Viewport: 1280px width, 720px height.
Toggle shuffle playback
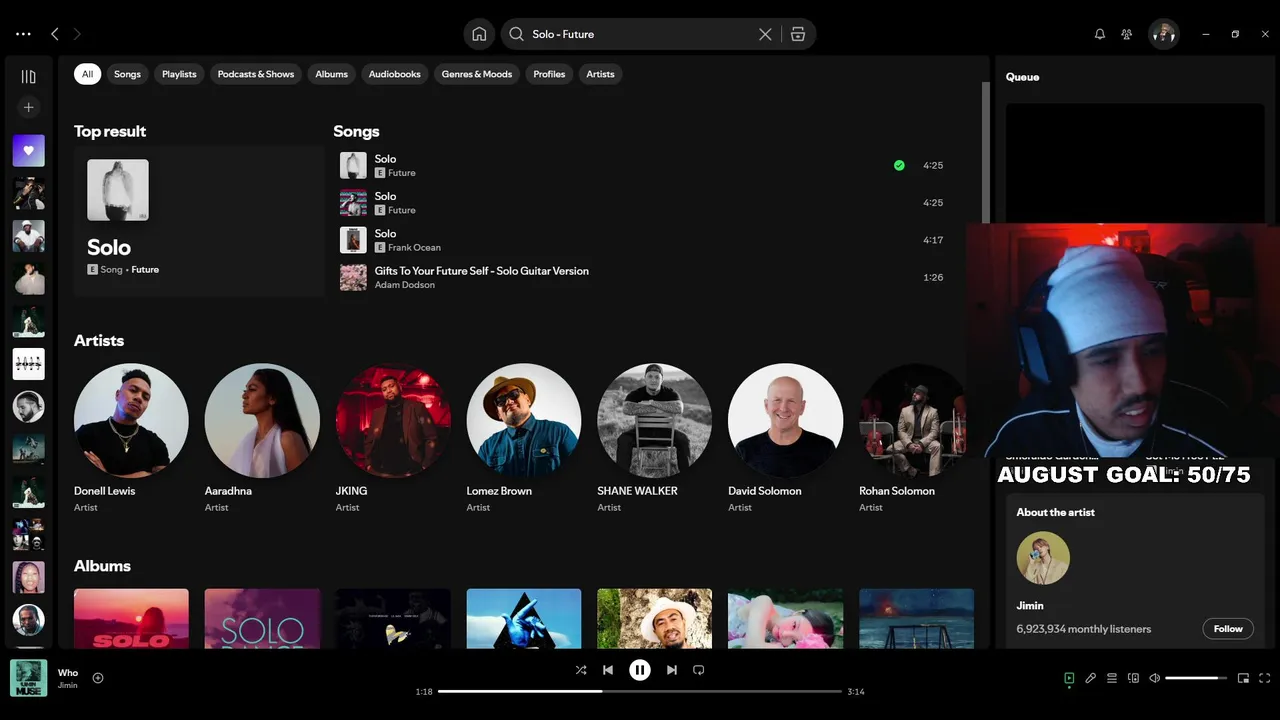pyautogui.click(x=581, y=670)
